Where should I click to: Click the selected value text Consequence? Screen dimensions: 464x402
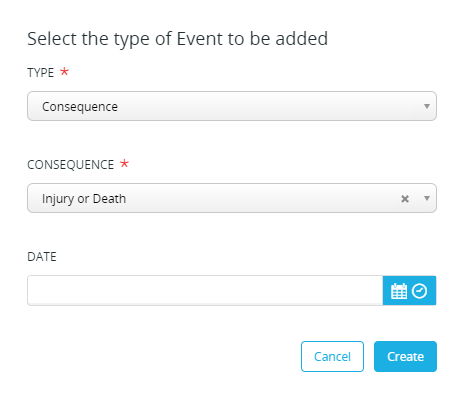tap(80, 107)
